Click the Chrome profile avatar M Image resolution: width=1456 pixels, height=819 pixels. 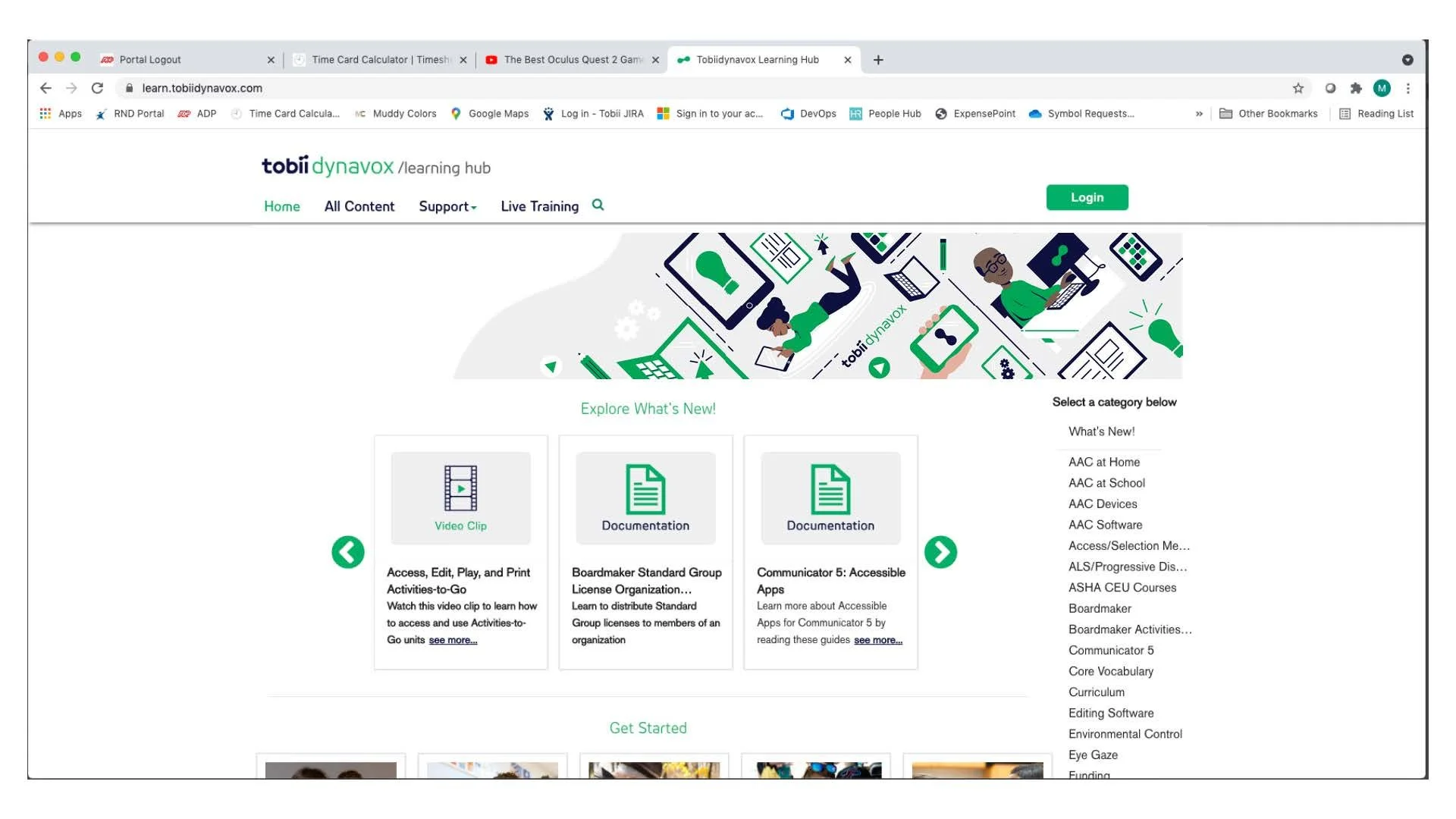click(x=1382, y=88)
